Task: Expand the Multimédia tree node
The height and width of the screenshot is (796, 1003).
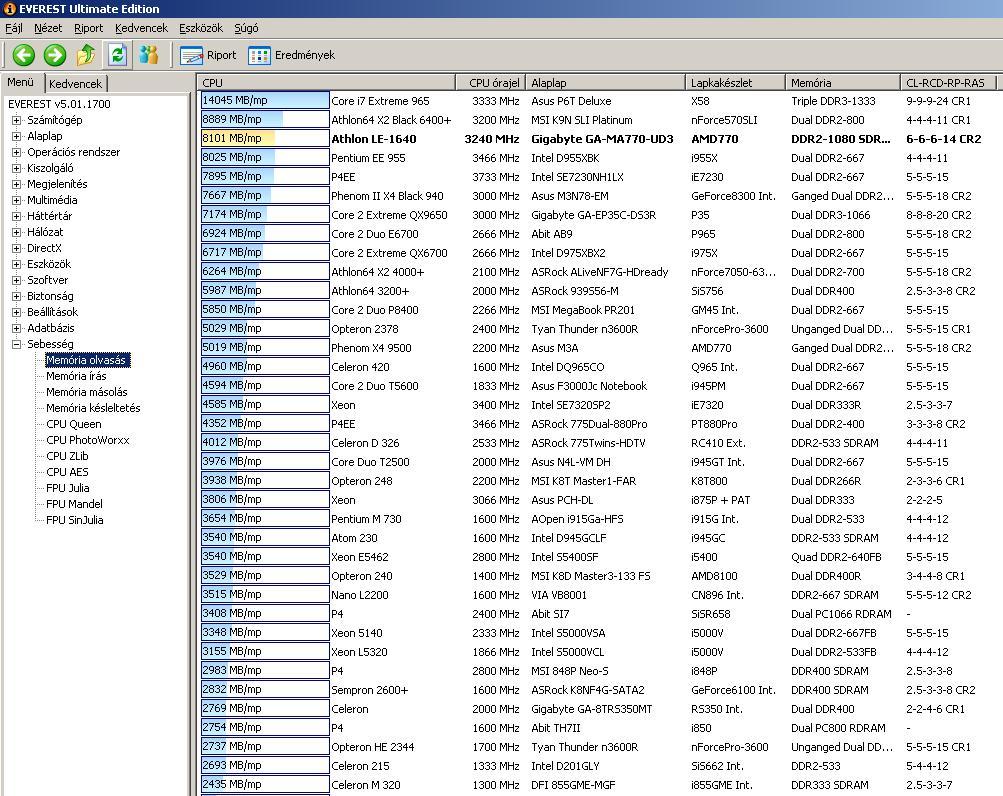Action: pyautogui.click(x=17, y=200)
